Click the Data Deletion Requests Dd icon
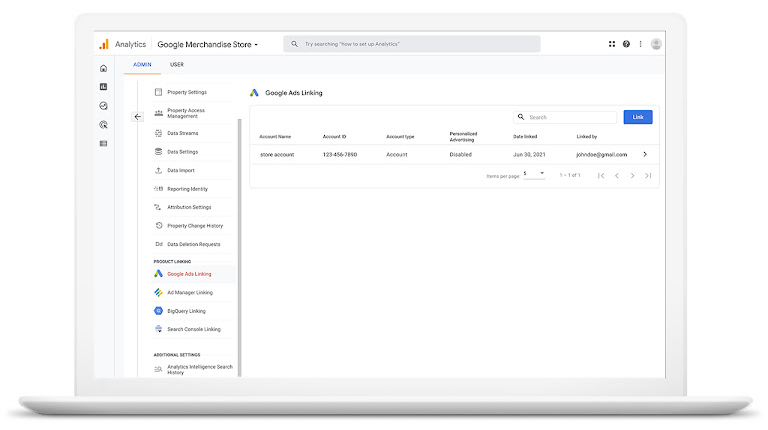The image size is (768, 430). tap(159, 244)
